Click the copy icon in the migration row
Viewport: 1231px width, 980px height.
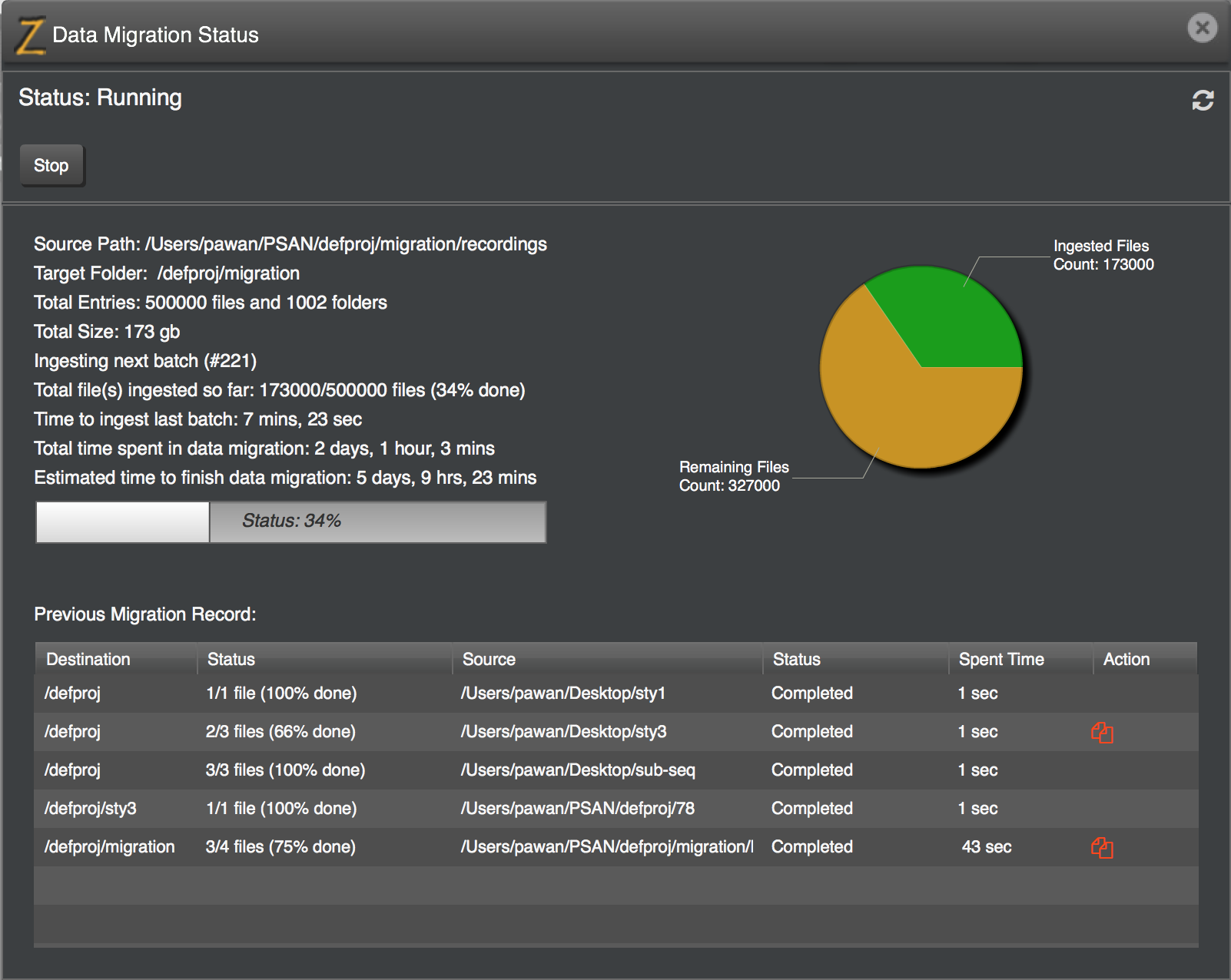(1102, 847)
